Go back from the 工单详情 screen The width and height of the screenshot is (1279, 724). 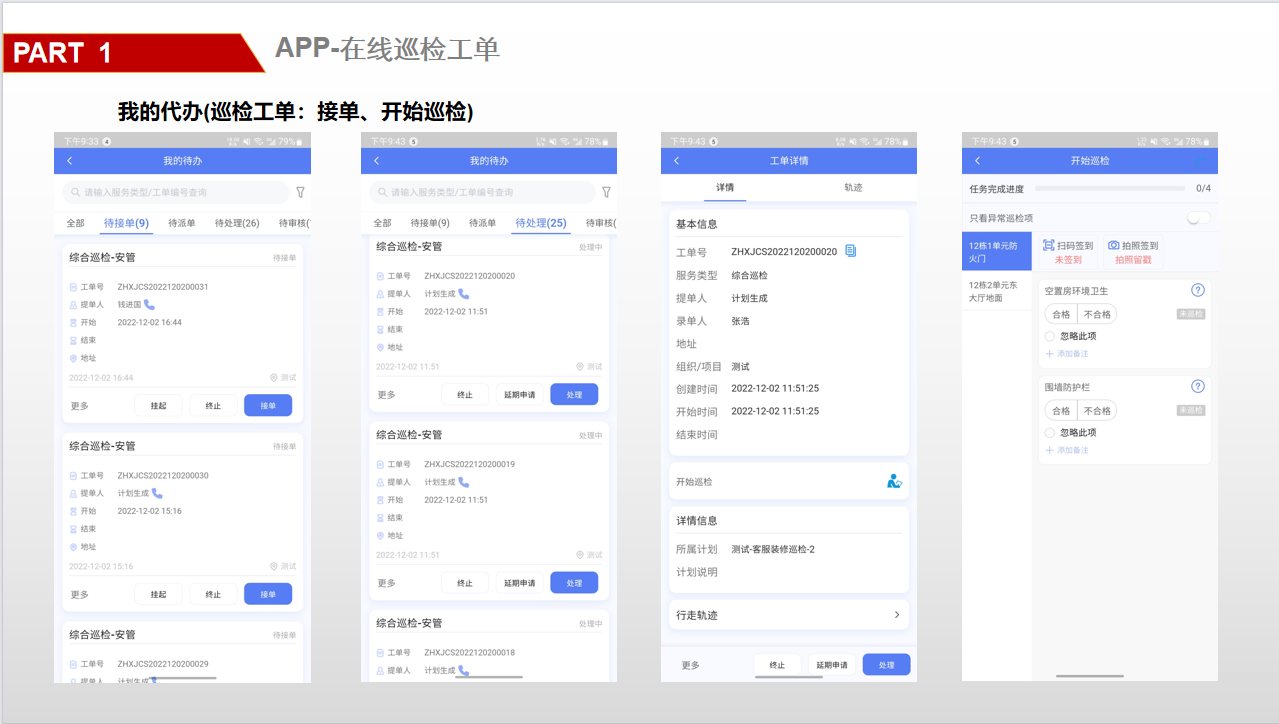point(677,161)
